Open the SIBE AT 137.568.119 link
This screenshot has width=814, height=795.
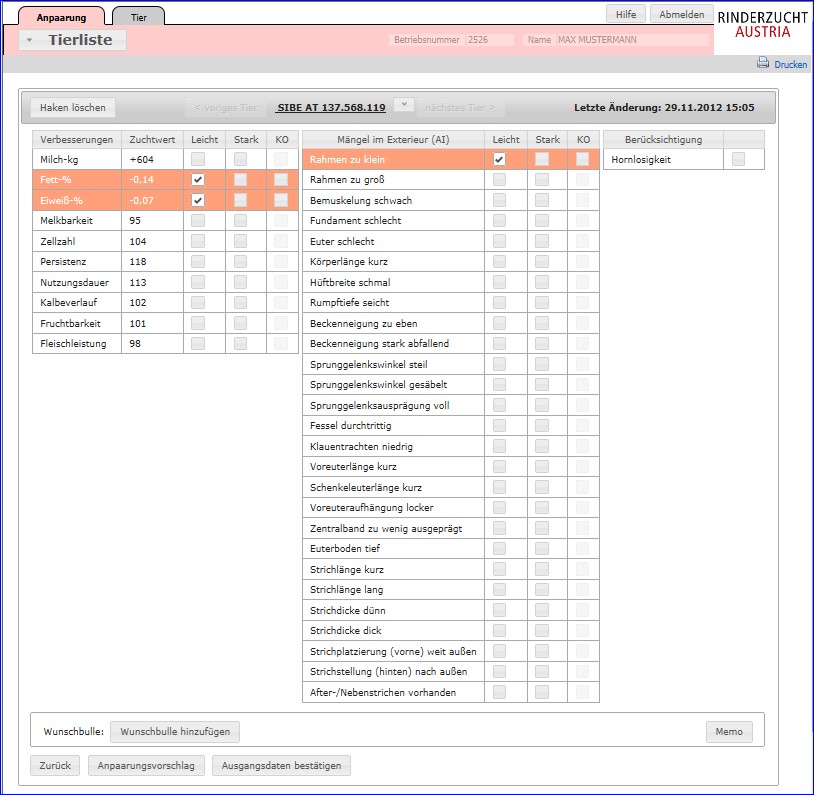point(331,107)
